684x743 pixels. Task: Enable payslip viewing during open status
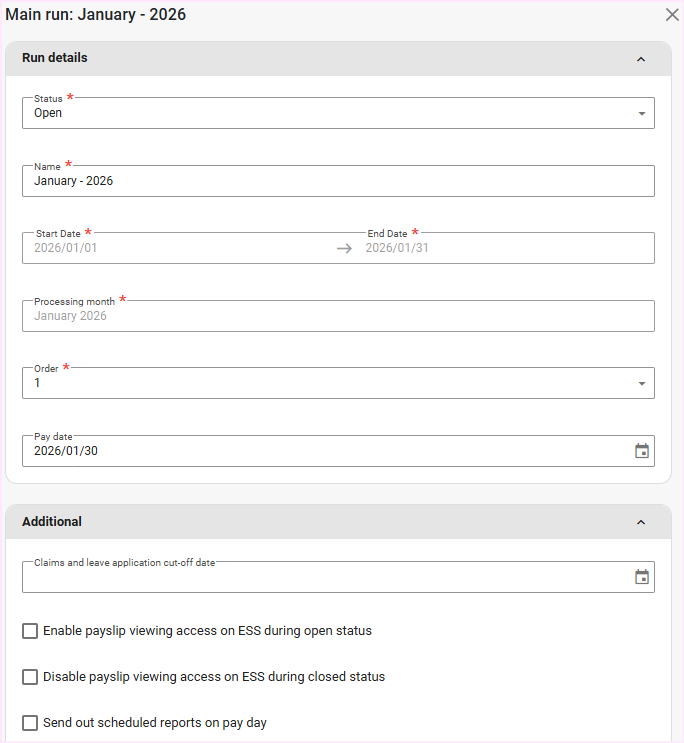(31, 631)
